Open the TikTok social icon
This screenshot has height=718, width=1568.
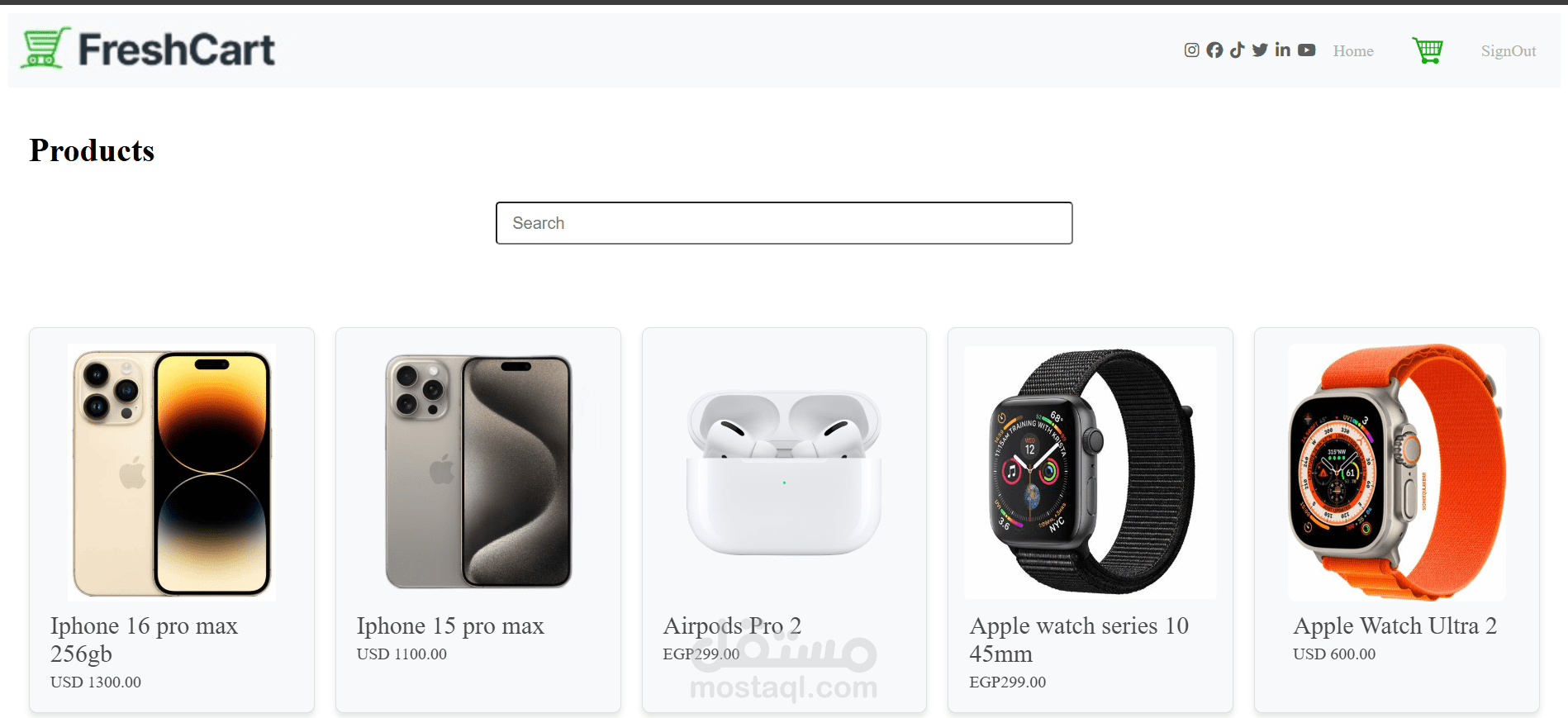click(x=1237, y=50)
